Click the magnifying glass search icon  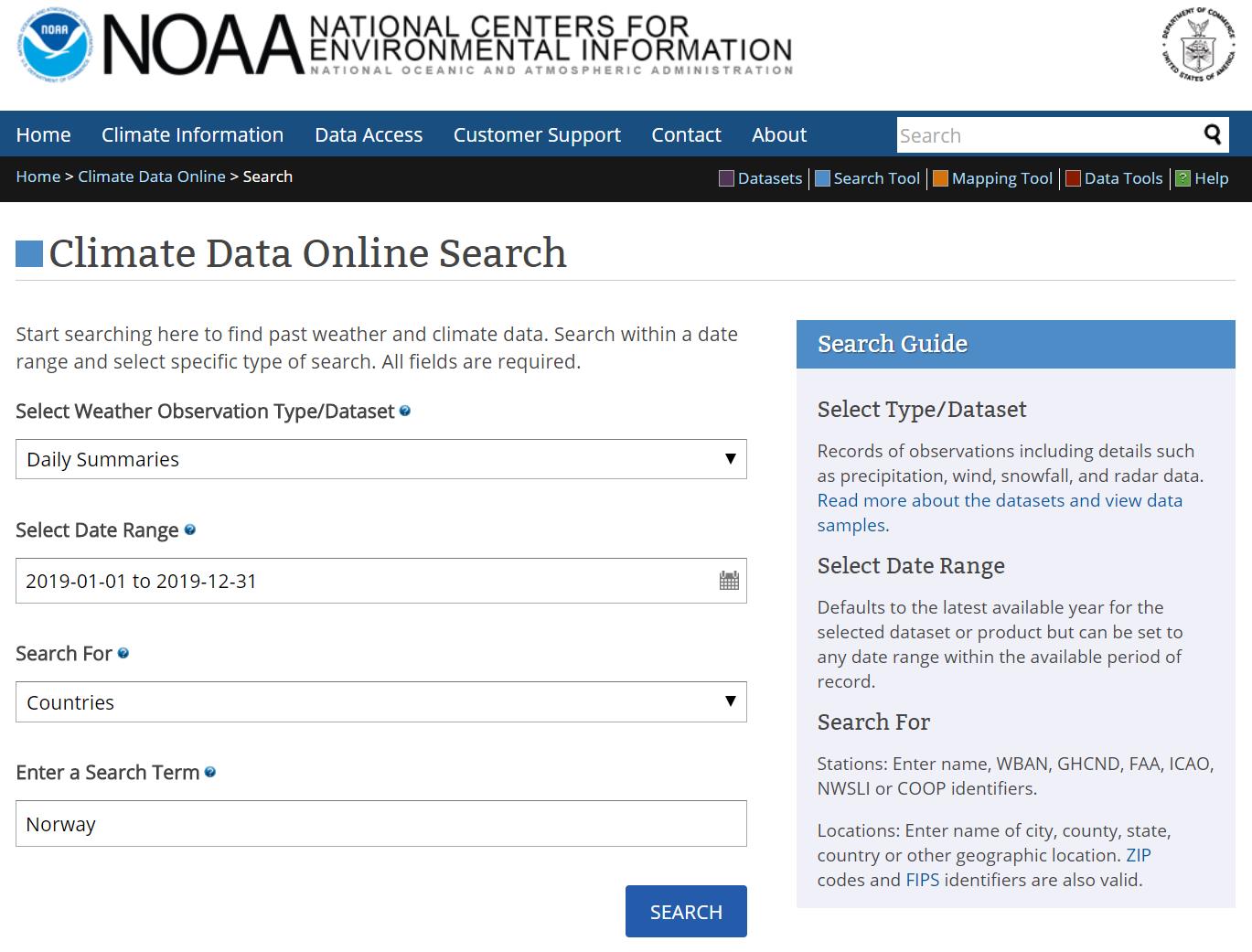(x=1213, y=134)
